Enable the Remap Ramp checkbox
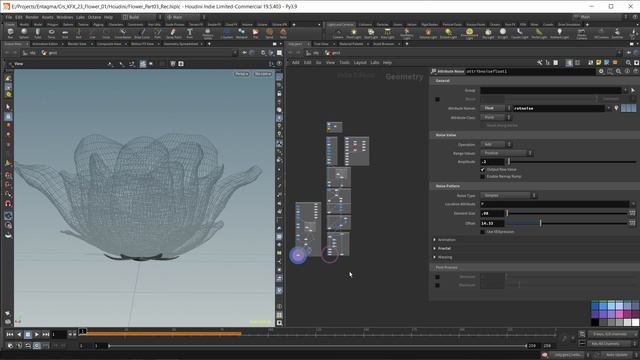 tap(482, 177)
